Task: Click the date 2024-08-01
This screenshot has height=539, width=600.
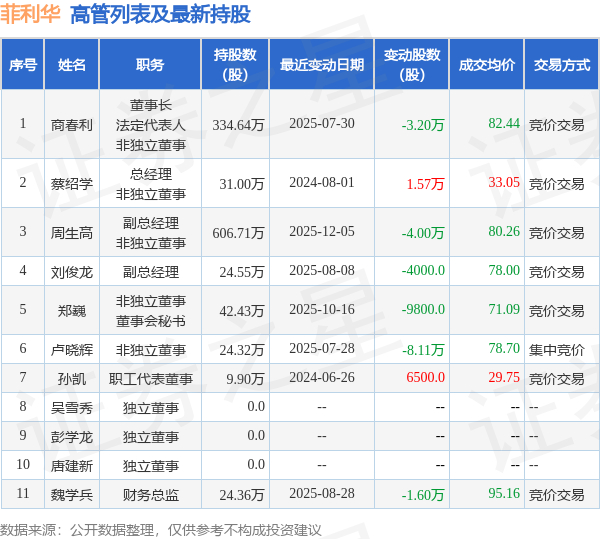Action: [x=322, y=182]
